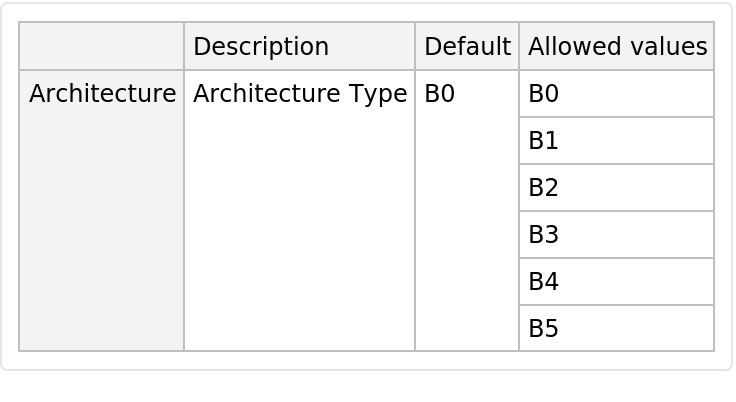This screenshot has width=736, height=402.
Task: Click the B4 allowed value cell
Action: [x=543, y=282]
